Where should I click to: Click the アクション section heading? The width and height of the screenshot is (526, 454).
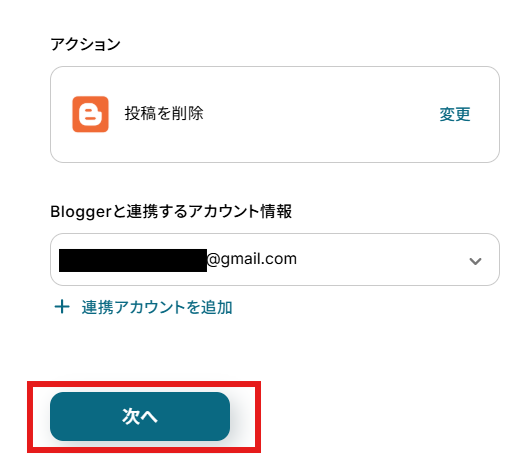85,44
